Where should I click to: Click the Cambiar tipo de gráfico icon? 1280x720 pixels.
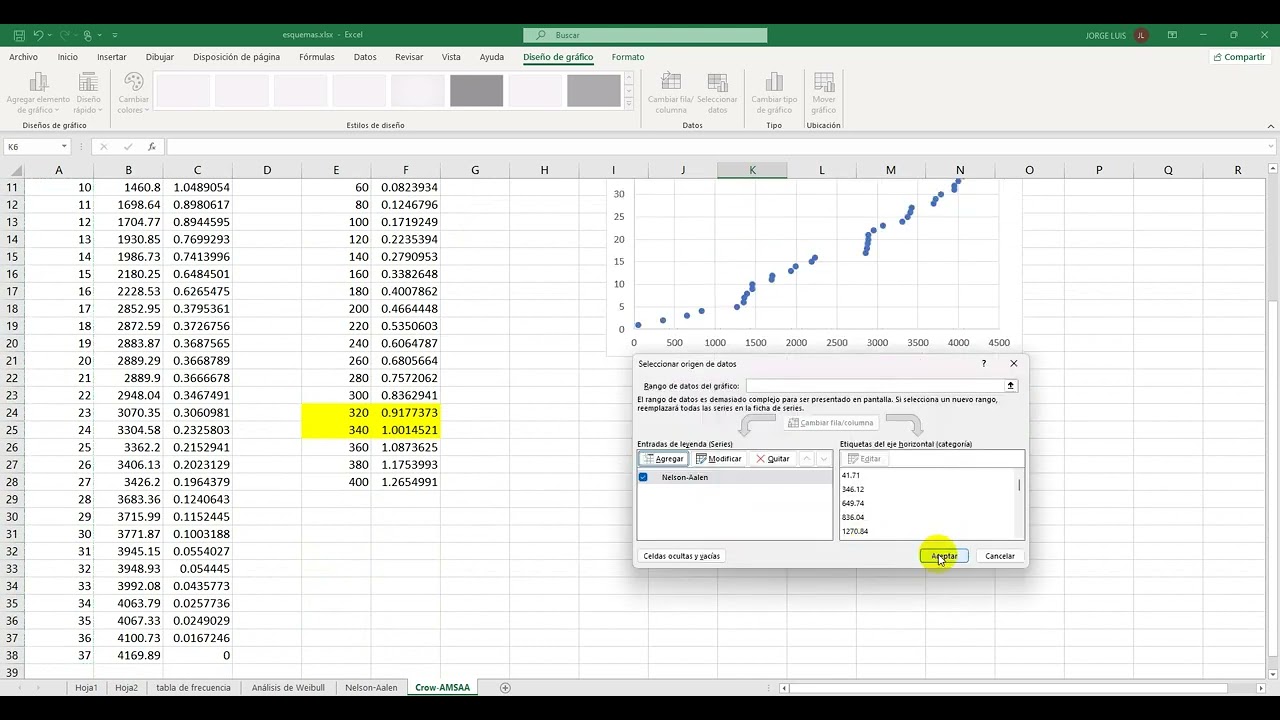(774, 93)
